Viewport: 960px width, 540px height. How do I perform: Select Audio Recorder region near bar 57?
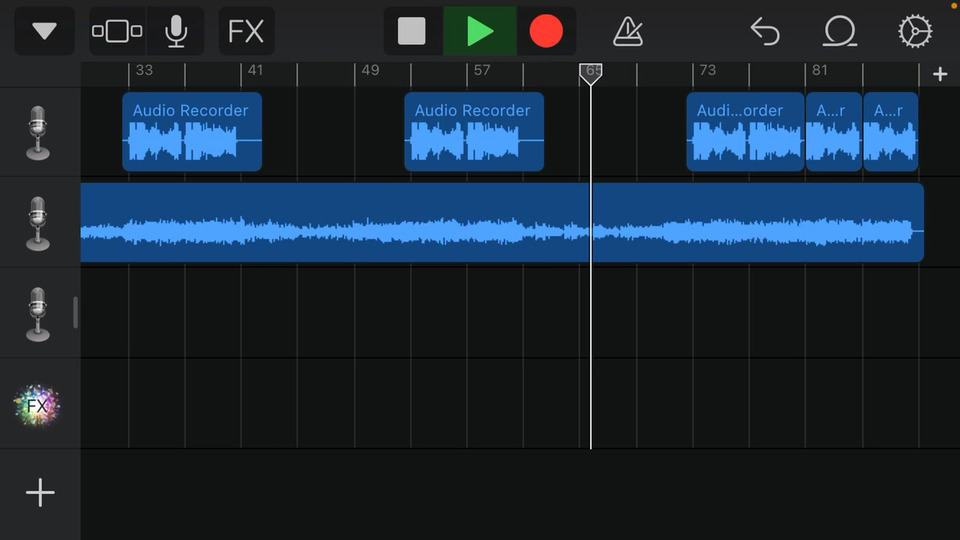[474, 132]
